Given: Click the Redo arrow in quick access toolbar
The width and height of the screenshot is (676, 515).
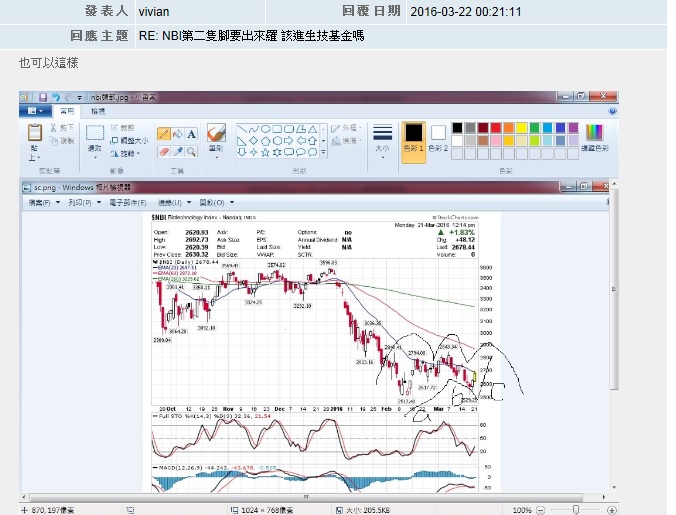Looking at the screenshot, I should pyautogui.click(x=68, y=97).
